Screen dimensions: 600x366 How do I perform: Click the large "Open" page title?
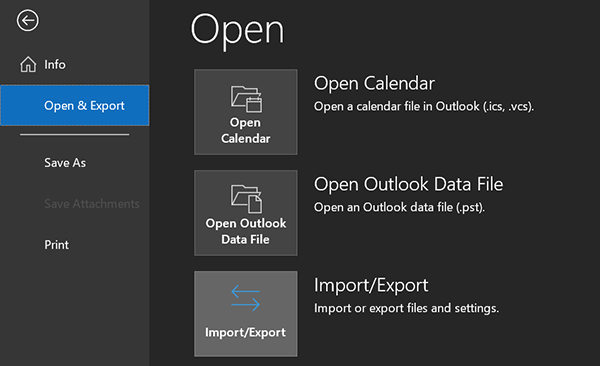click(x=237, y=31)
